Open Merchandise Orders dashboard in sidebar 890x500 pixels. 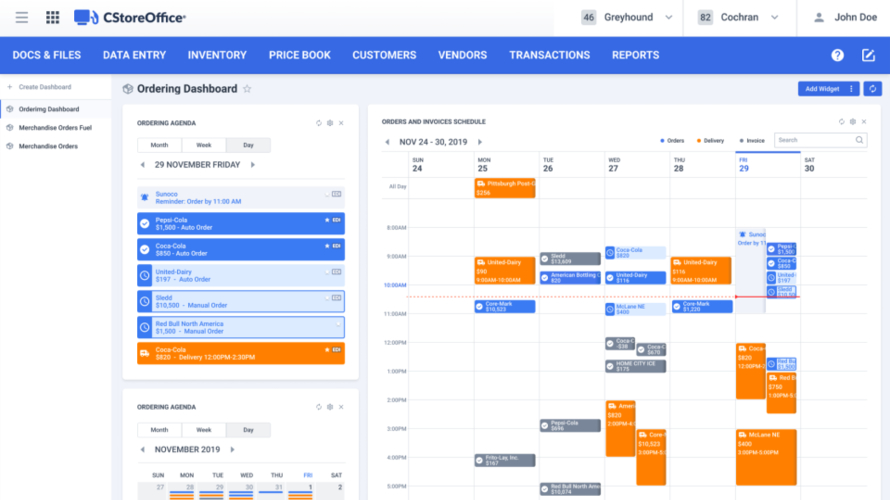pyautogui.click(x=48, y=146)
